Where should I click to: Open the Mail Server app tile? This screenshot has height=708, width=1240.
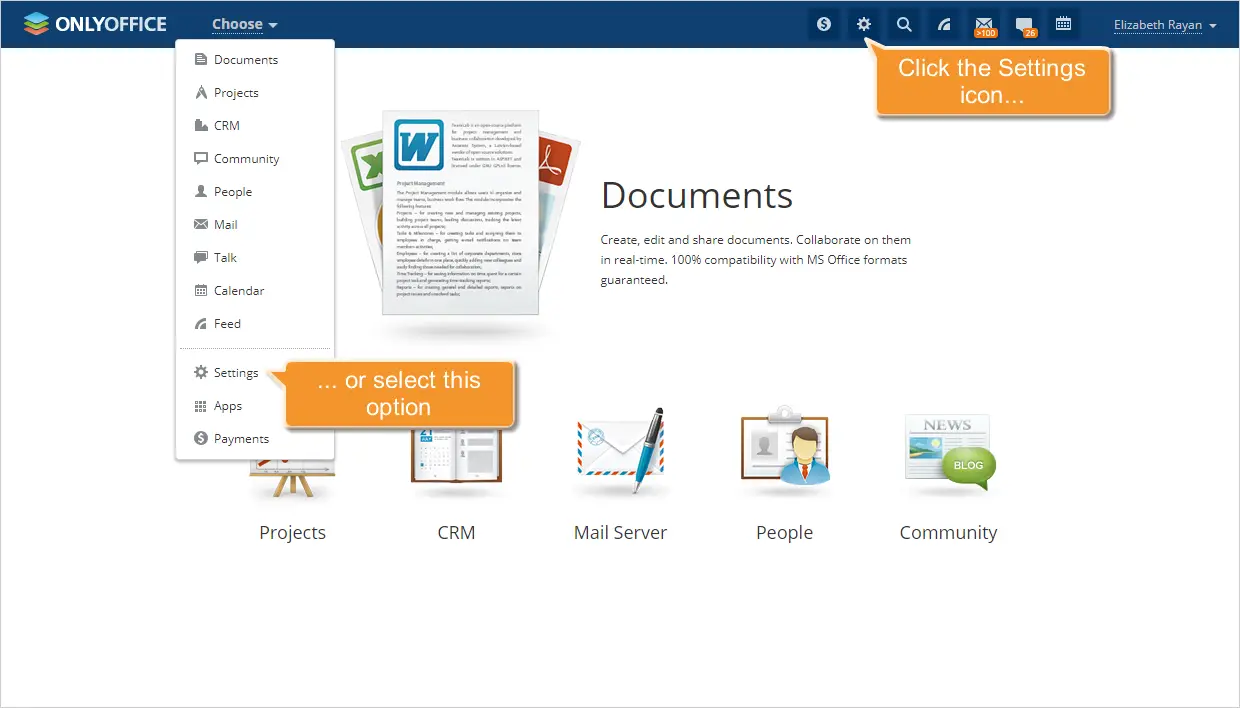pos(620,450)
